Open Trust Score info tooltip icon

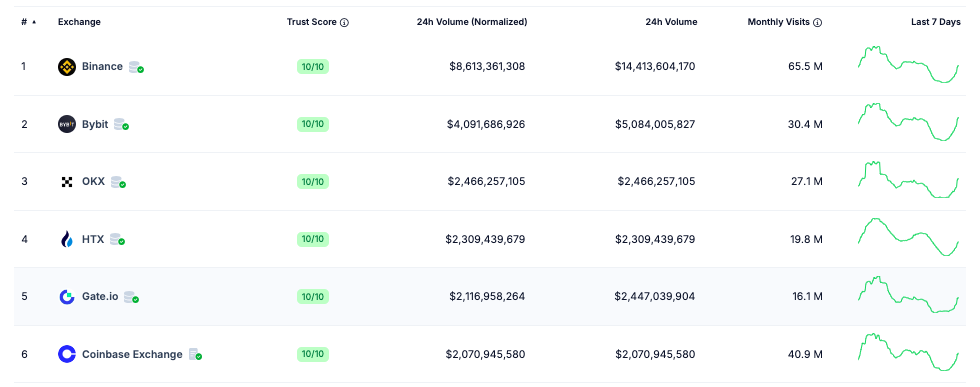pos(344,23)
